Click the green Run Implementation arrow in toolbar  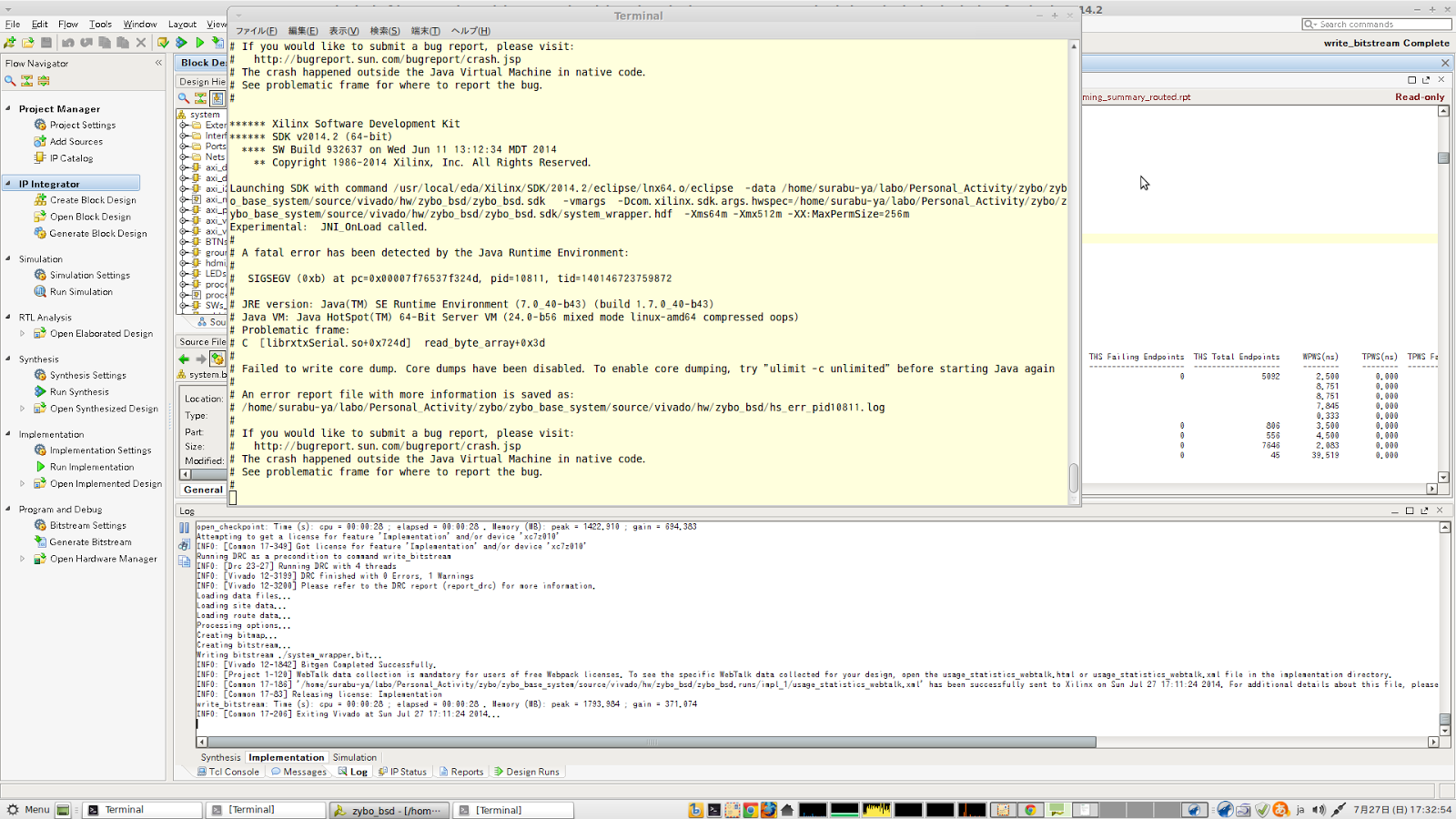coord(199,43)
